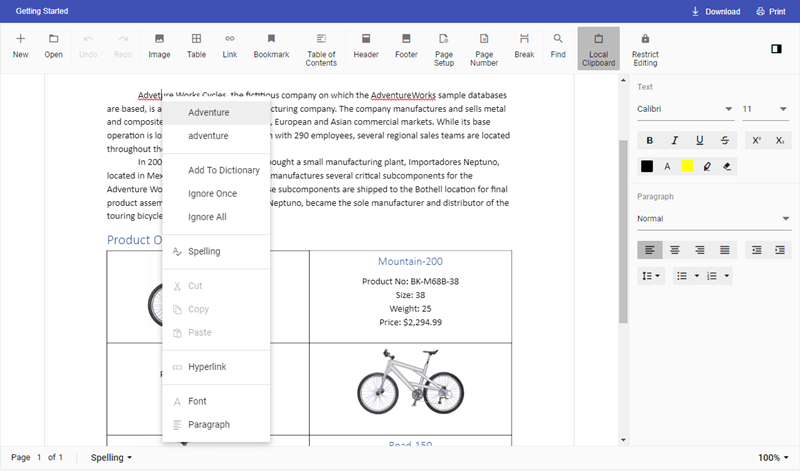
Task: Expand the Spelling dropdown in status bar
Action: pos(111,458)
